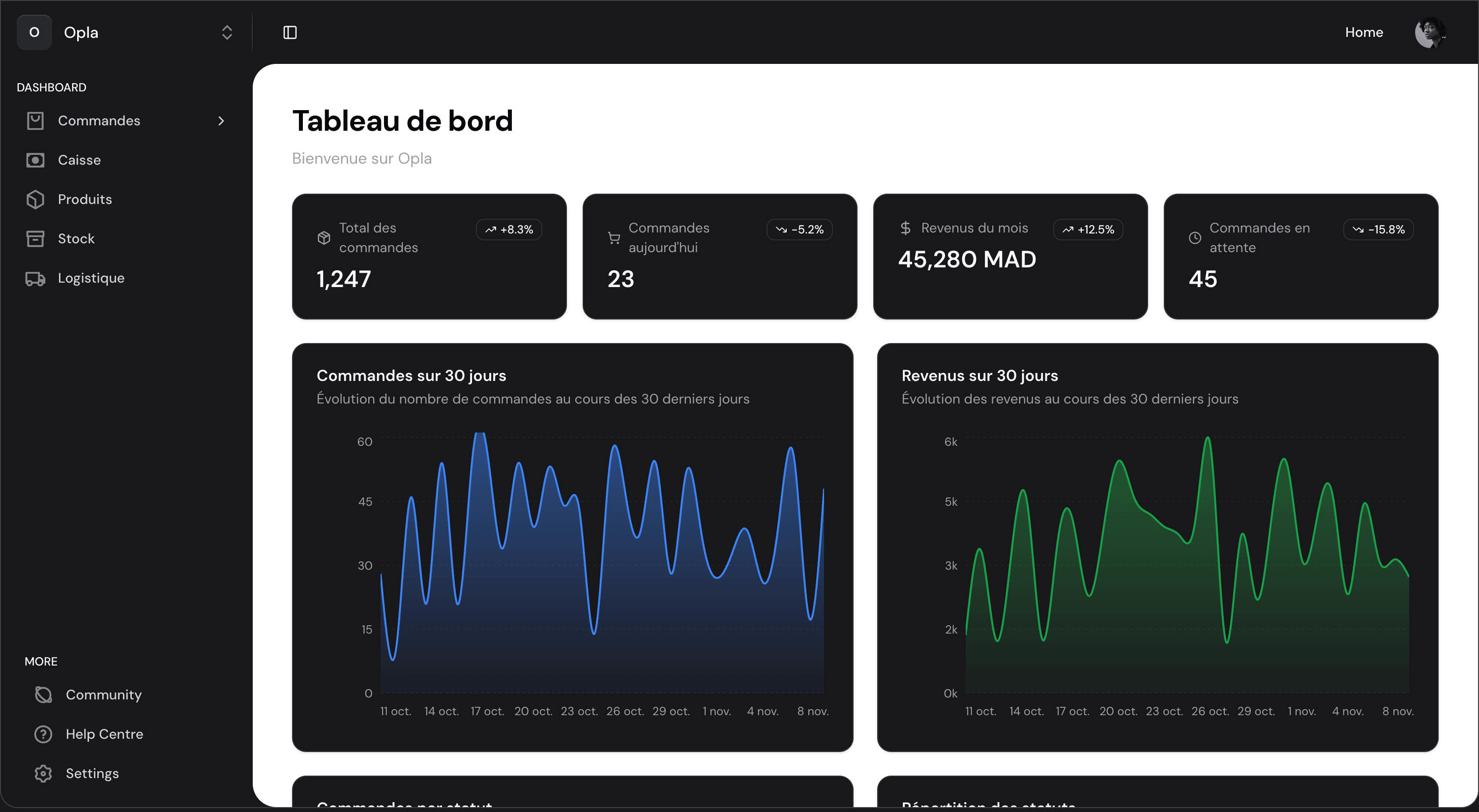1479x812 pixels.
Task: Click the Caisse cash register icon
Action: pos(35,160)
